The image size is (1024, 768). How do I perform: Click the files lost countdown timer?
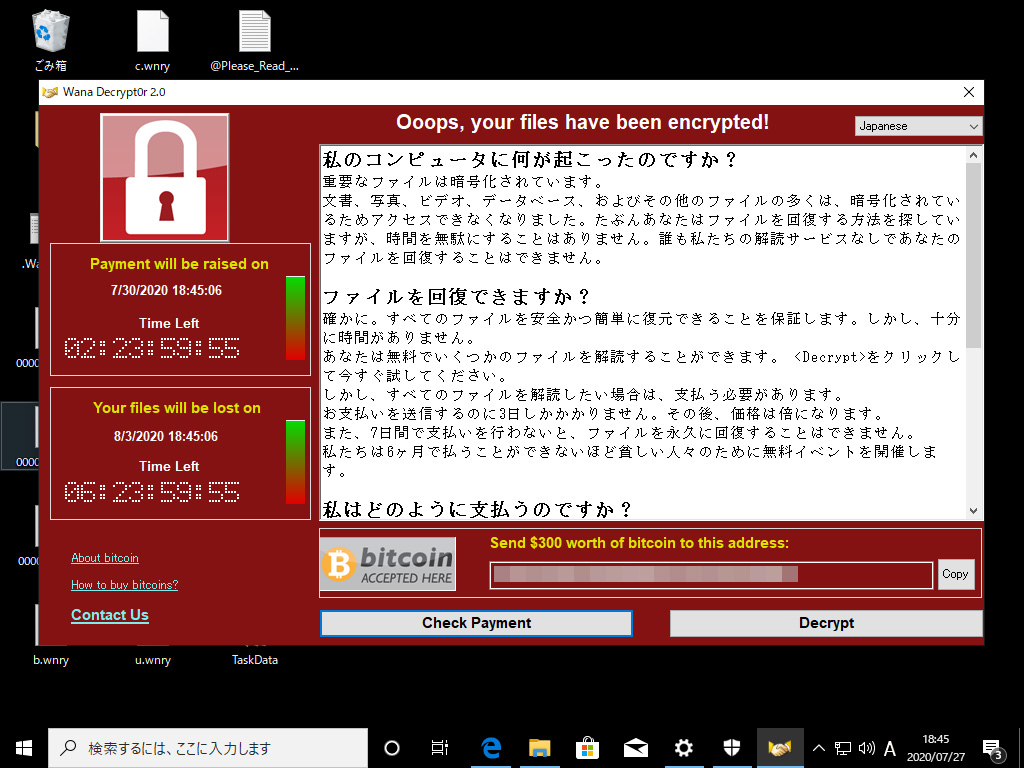[152, 492]
